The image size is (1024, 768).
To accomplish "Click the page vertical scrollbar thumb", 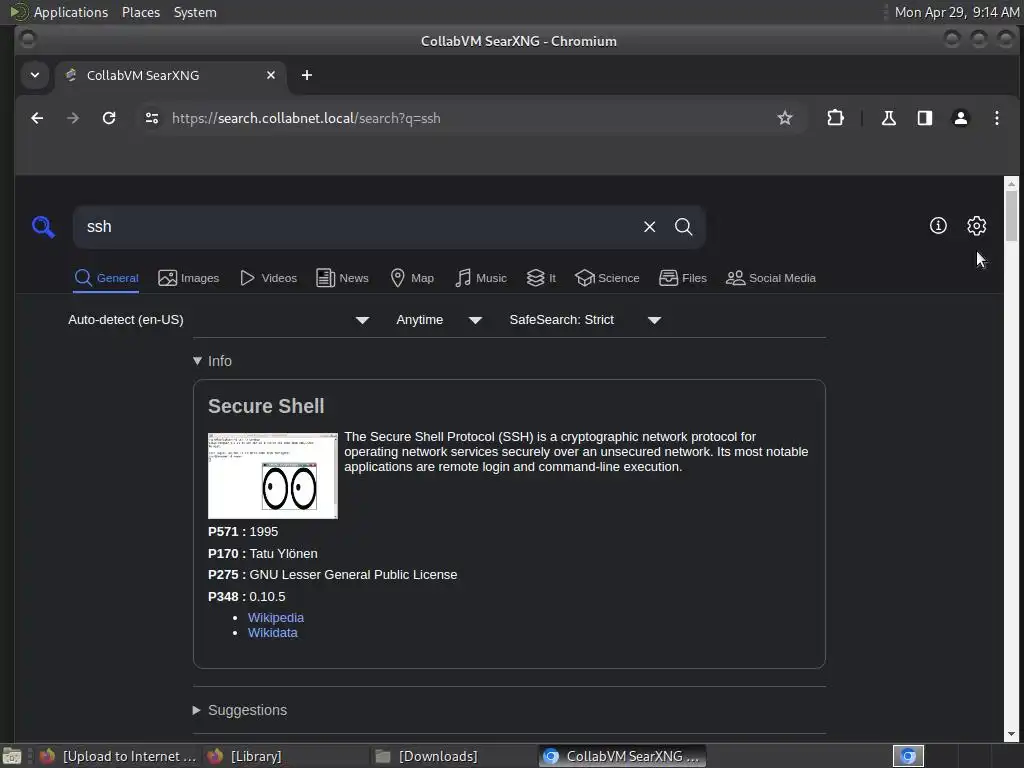I will click(x=1011, y=216).
